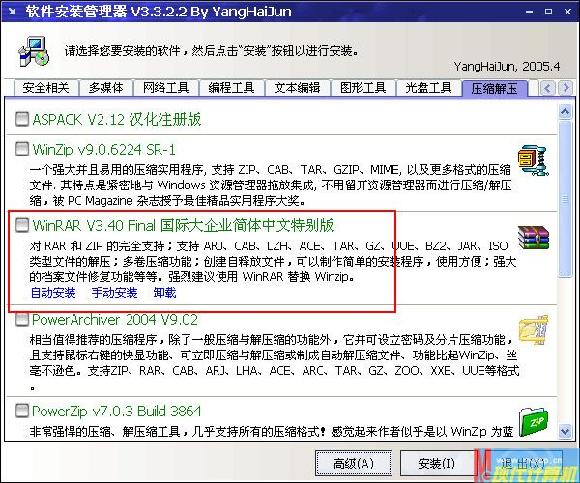Open the 光盘工具 tab

pos(428,88)
